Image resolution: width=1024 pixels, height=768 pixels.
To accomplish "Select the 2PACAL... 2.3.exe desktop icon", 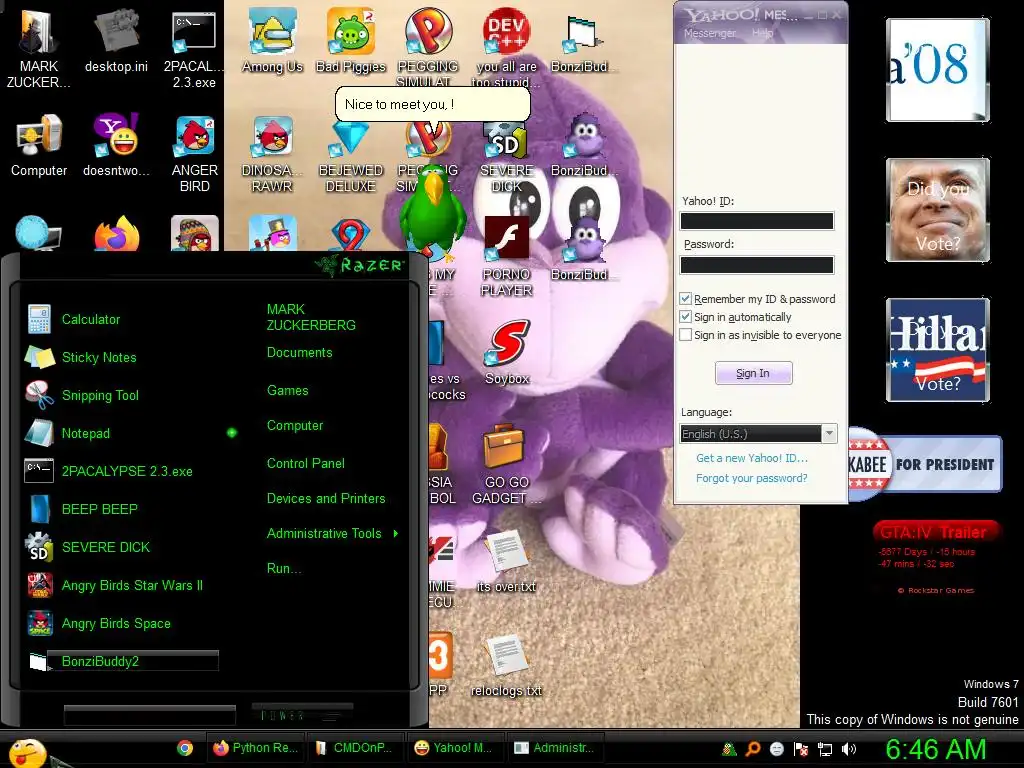I will pyautogui.click(x=194, y=49).
